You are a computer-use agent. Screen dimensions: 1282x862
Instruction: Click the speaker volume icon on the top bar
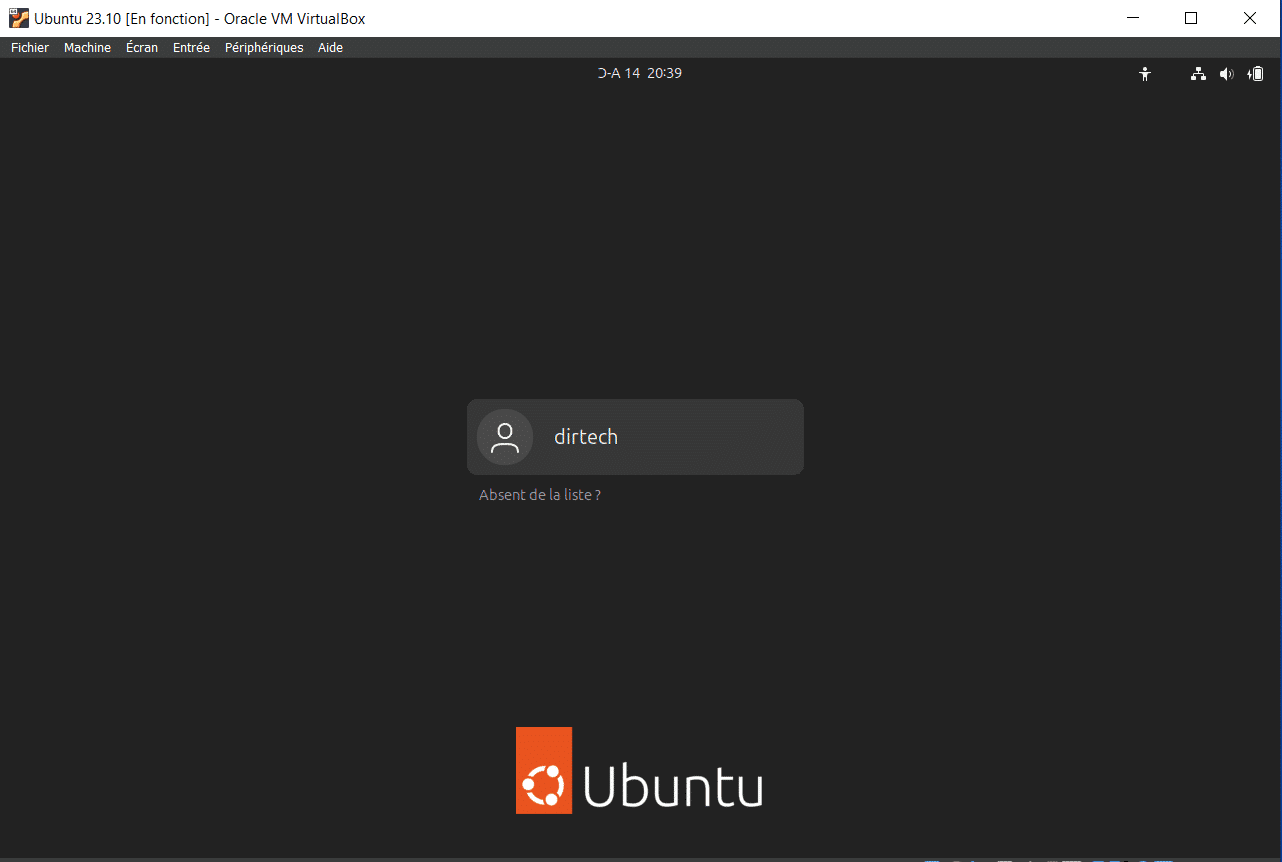[1226, 73]
